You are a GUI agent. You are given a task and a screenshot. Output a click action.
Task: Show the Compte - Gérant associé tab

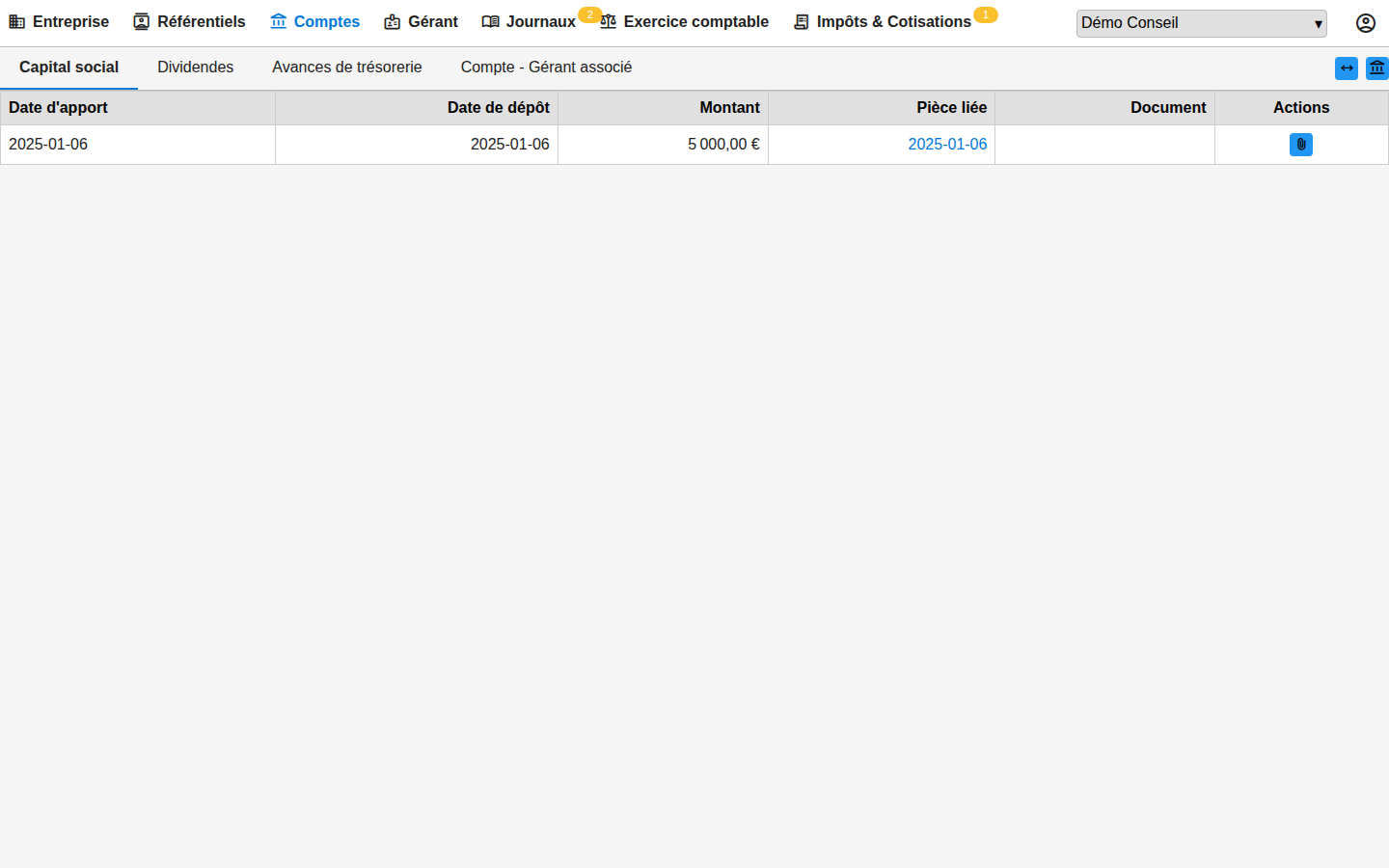(x=546, y=68)
